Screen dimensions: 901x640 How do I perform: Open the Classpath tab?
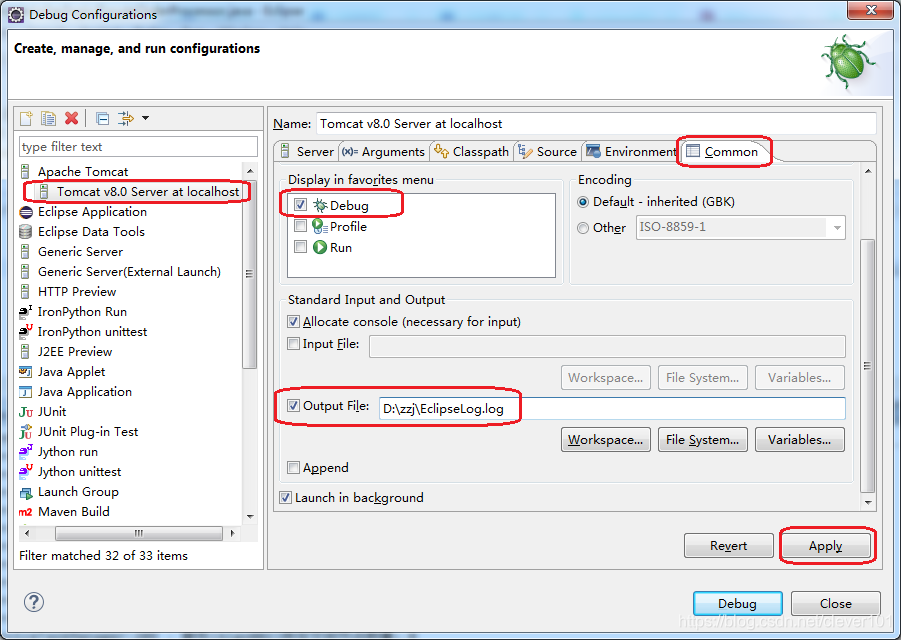472,152
